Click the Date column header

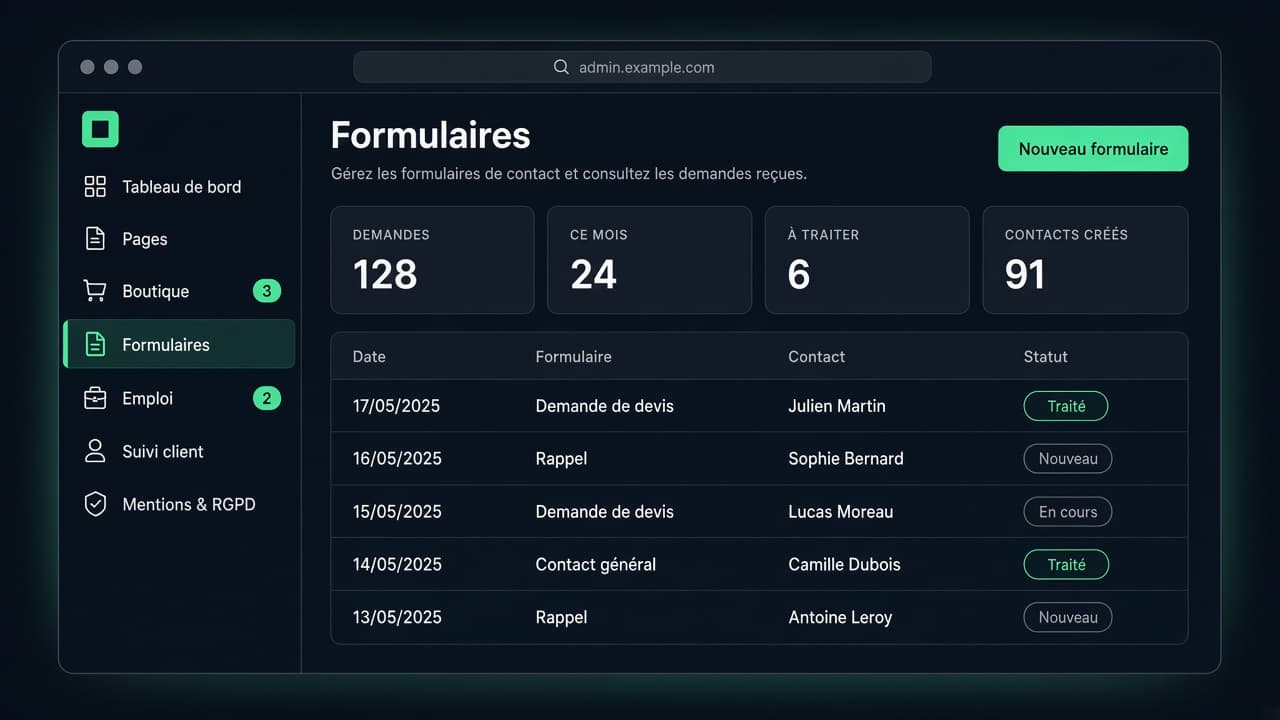pos(369,357)
